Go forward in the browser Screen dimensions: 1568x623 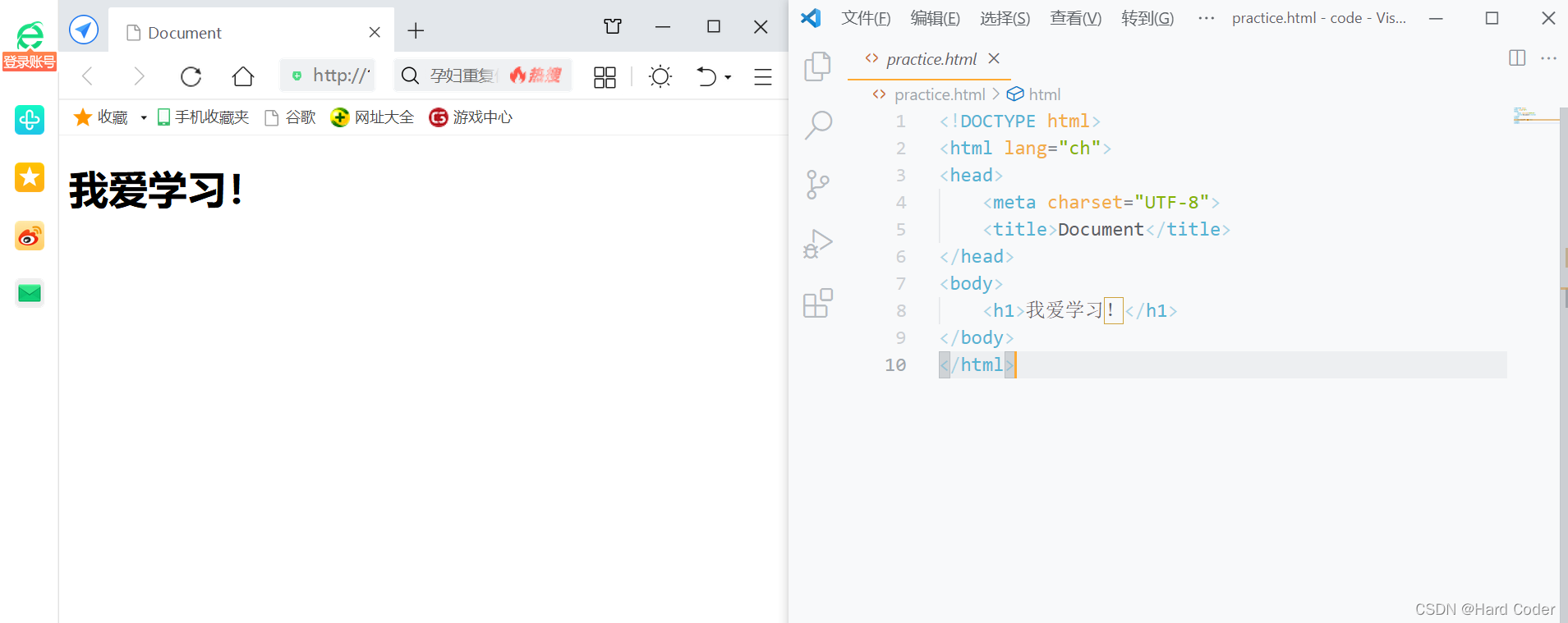(139, 76)
